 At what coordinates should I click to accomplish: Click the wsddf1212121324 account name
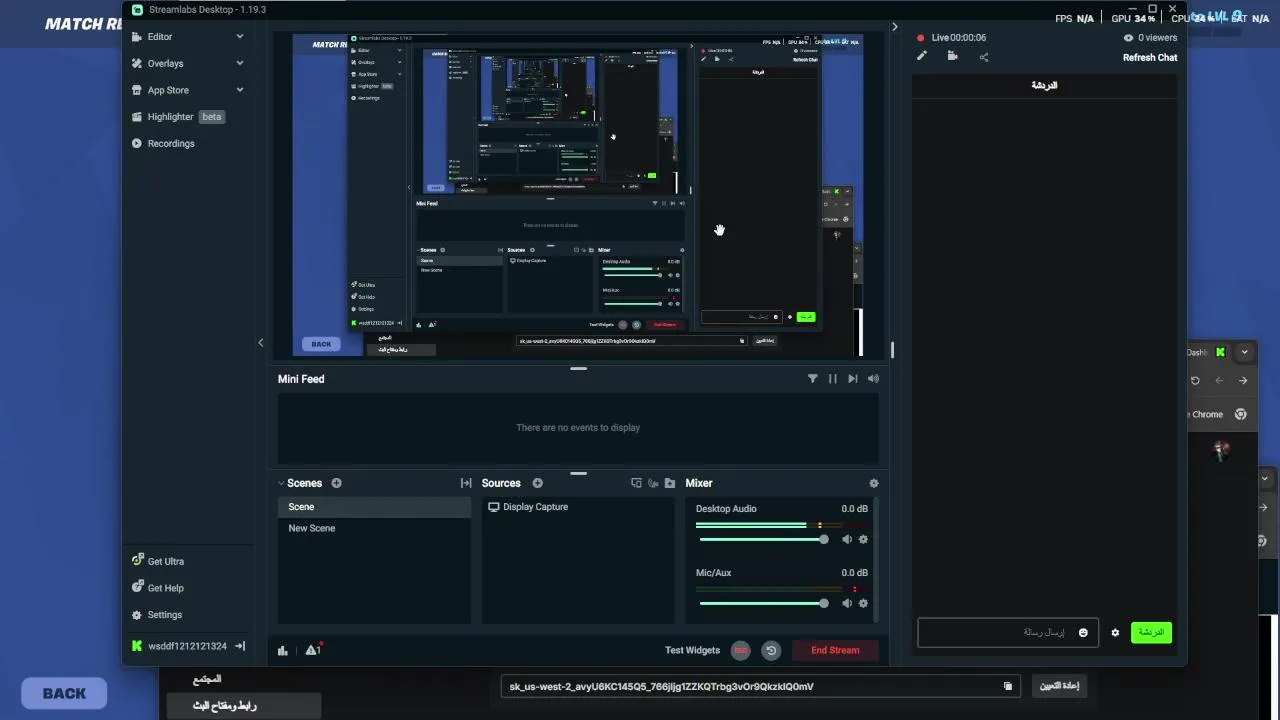click(x=187, y=646)
